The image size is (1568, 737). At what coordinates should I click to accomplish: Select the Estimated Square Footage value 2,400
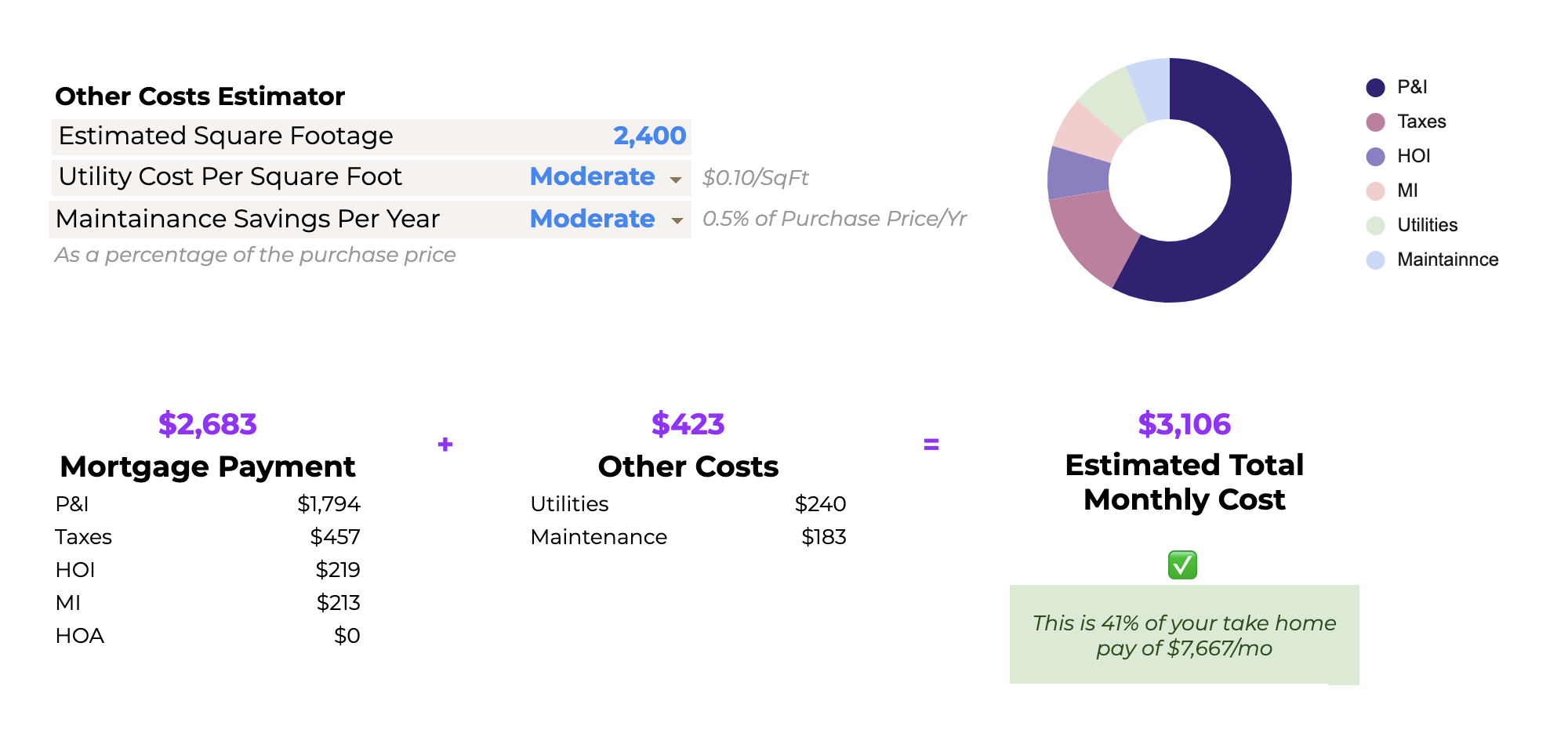point(648,135)
